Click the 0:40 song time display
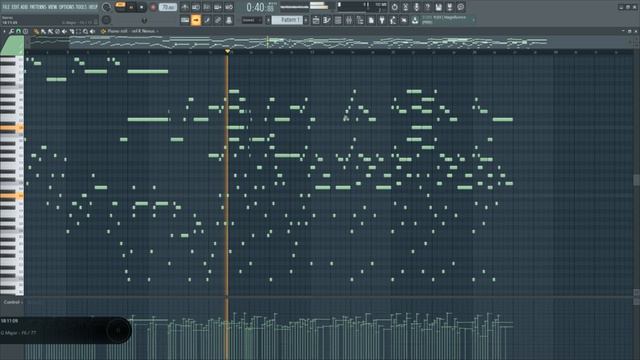Image resolution: width=640 pixels, height=360 pixels. pos(260,7)
